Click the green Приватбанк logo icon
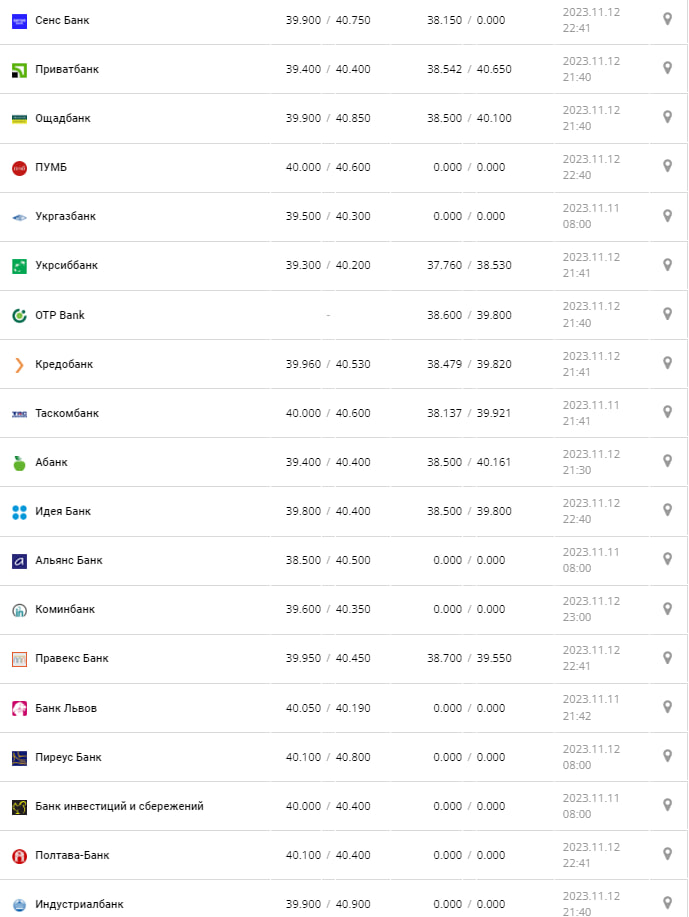Screen dimensions: 689x917 pyautogui.click(x=19, y=70)
